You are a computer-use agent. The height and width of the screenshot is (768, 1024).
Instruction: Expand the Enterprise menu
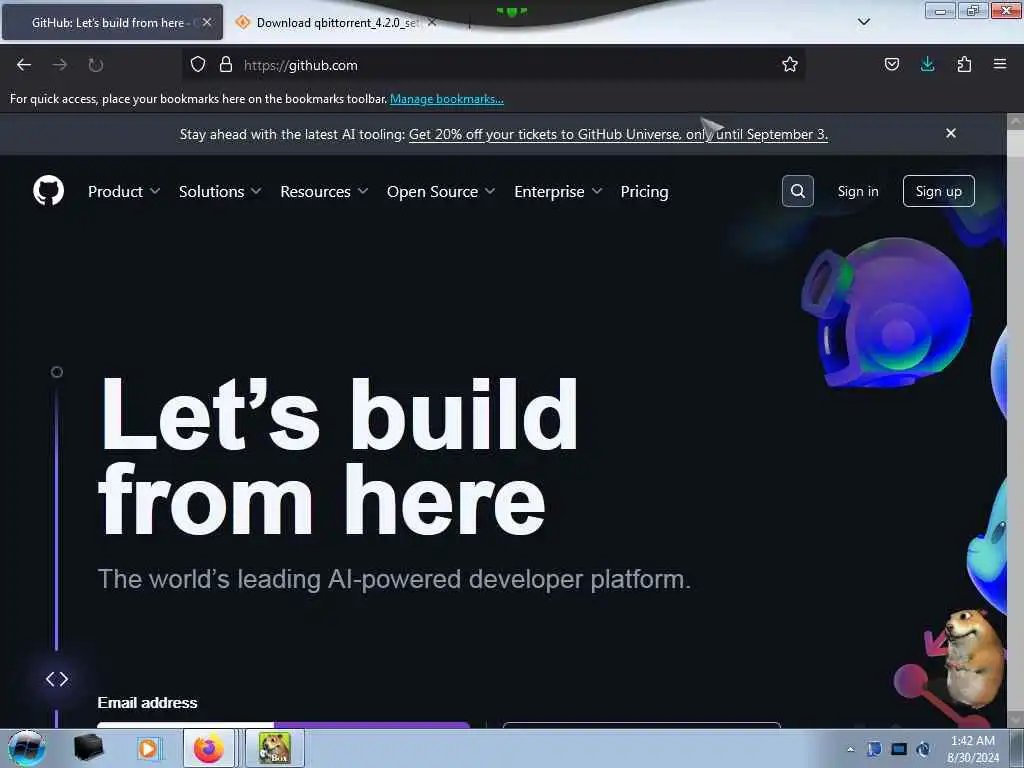[x=558, y=191]
